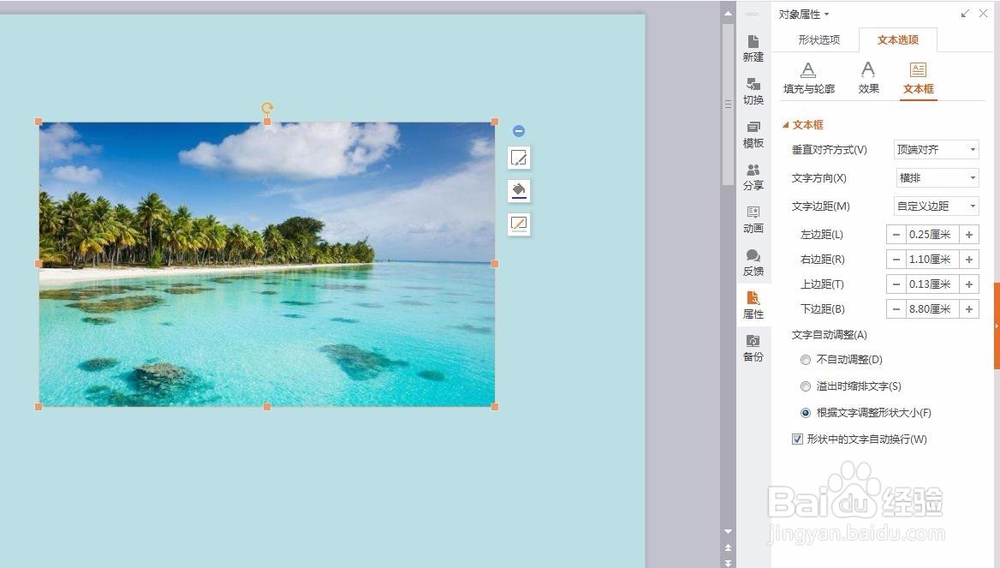
Task: Open the 动画 animation panel
Action: [x=753, y=219]
